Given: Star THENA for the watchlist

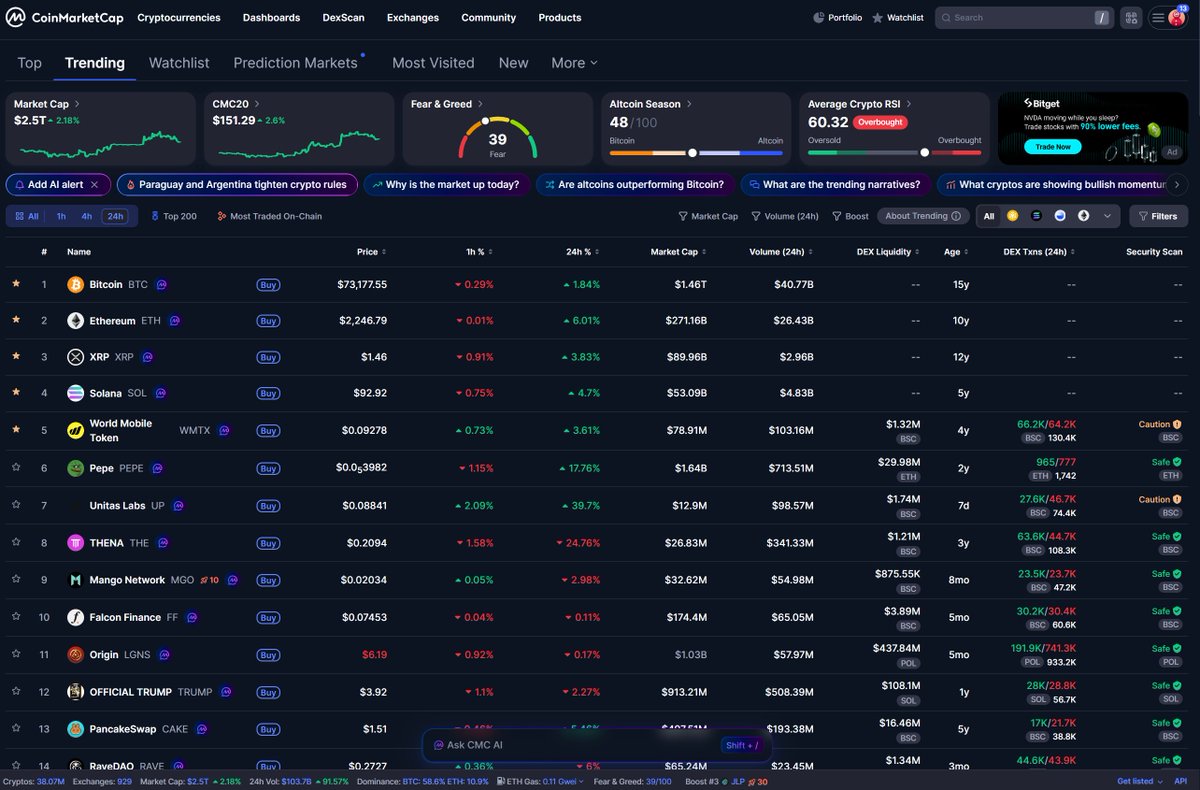Looking at the screenshot, I should tap(16, 542).
